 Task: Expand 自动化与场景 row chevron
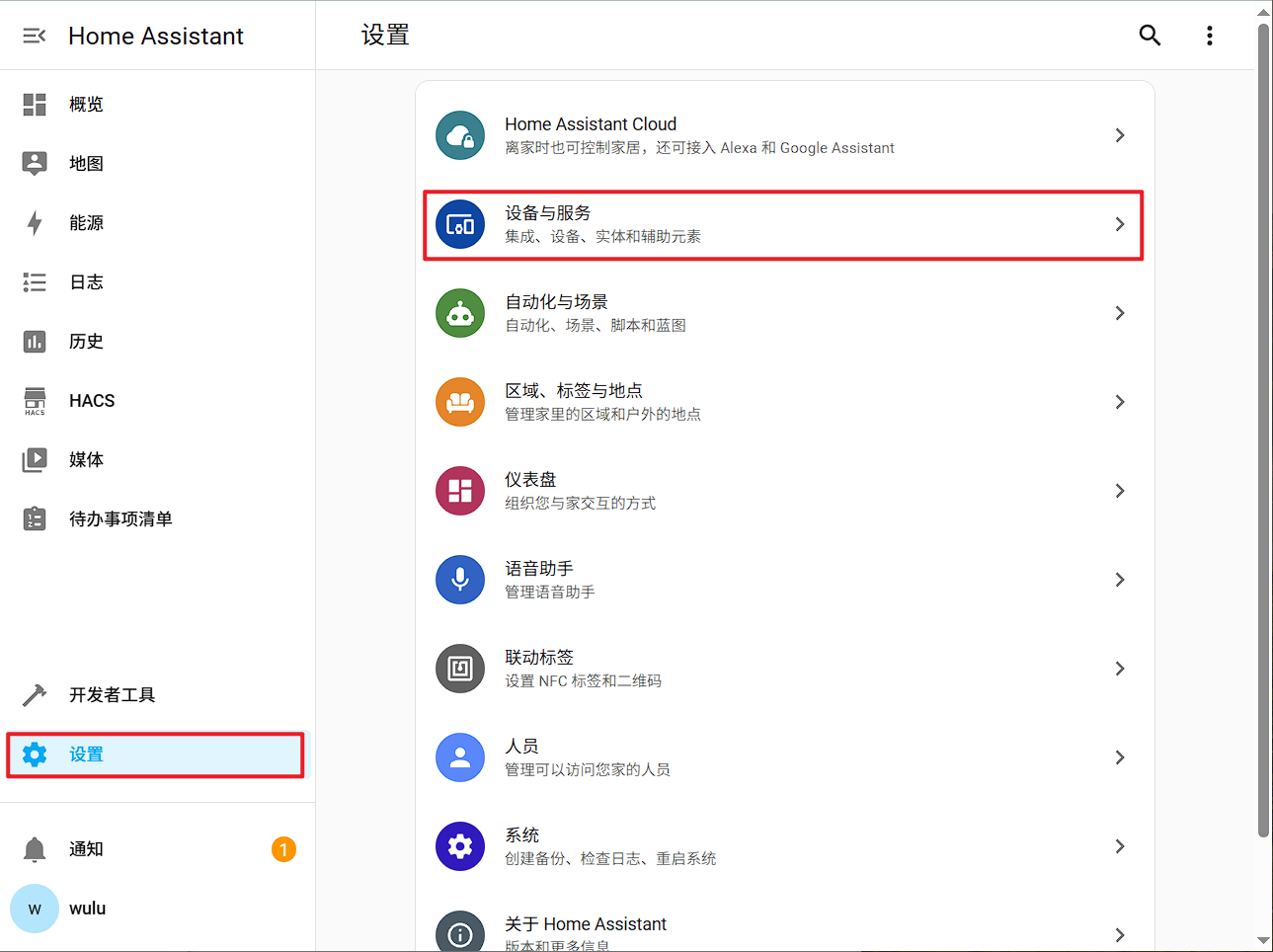(x=1120, y=313)
